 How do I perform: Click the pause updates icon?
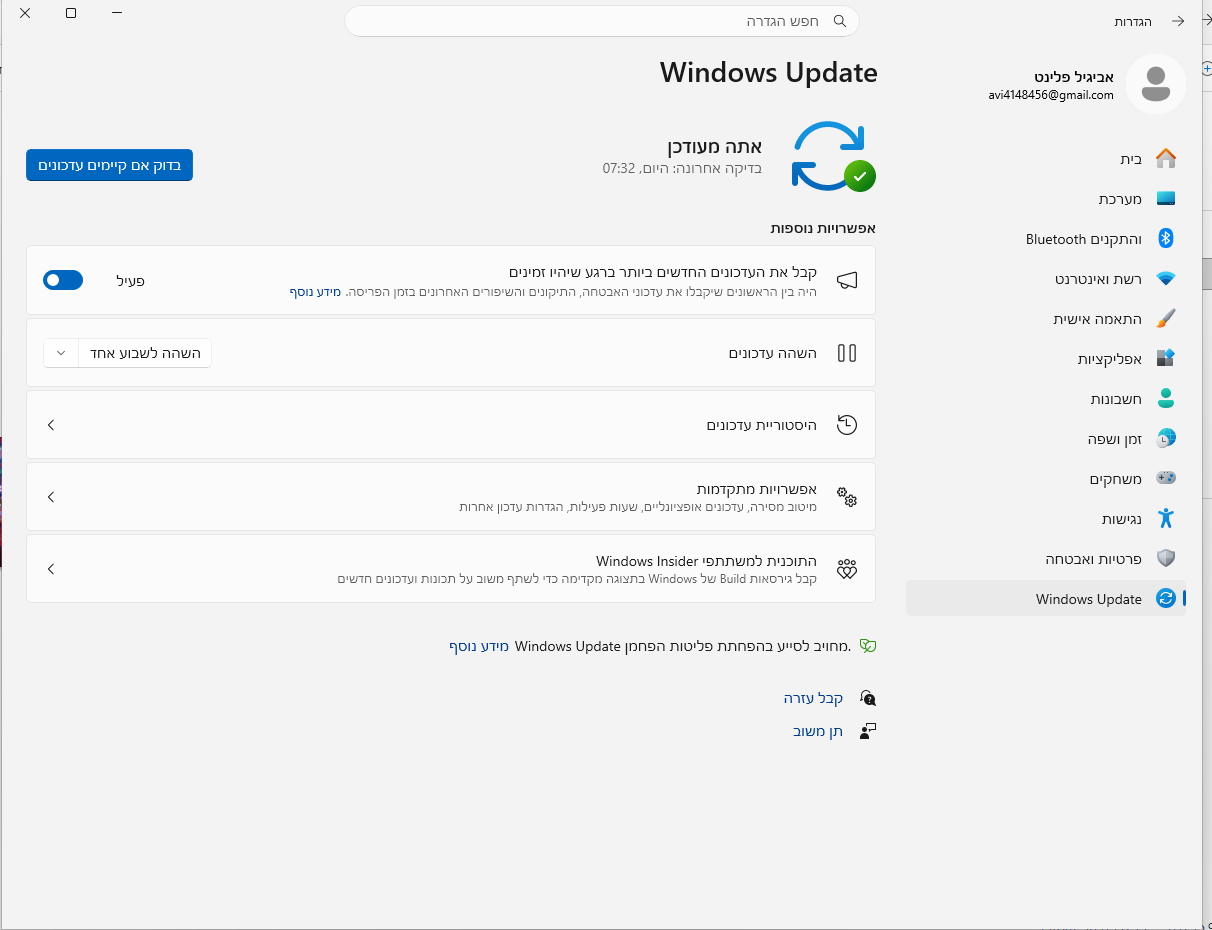pyautogui.click(x=847, y=353)
